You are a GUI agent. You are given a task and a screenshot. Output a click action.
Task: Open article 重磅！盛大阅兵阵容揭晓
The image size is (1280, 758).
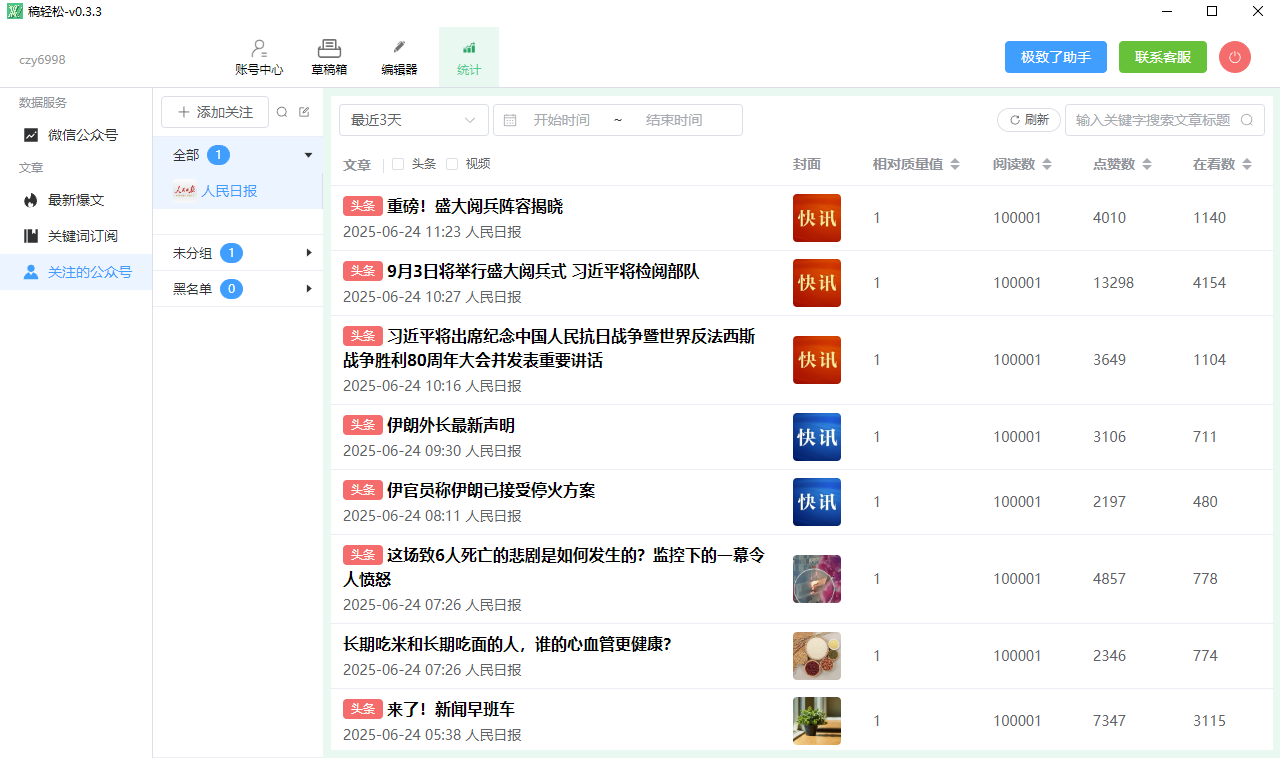475,206
